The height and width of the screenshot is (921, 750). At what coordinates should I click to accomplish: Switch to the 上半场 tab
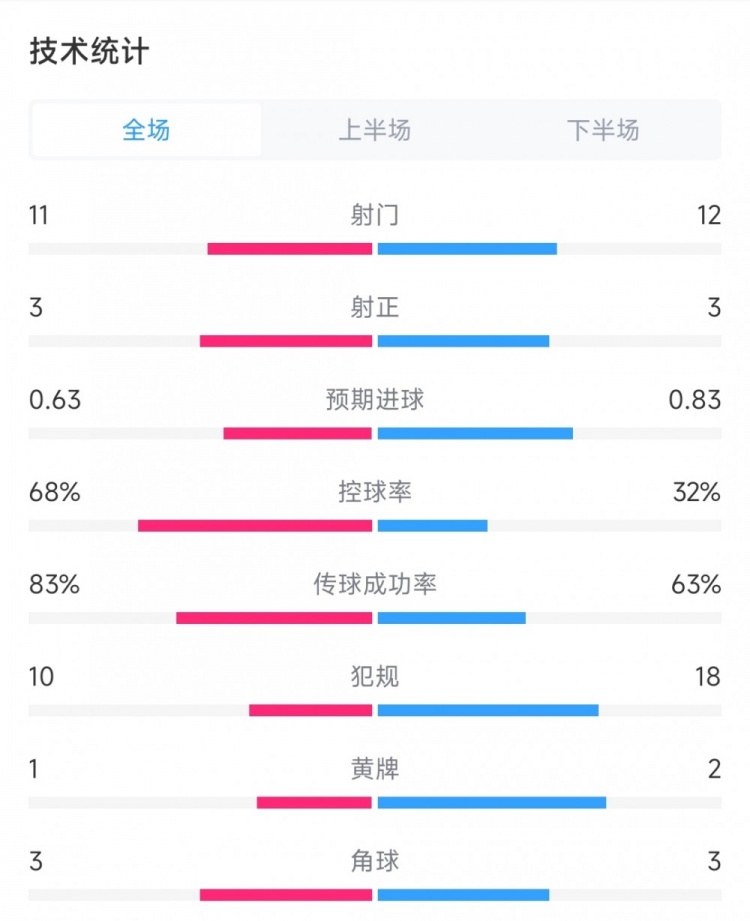point(375,130)
